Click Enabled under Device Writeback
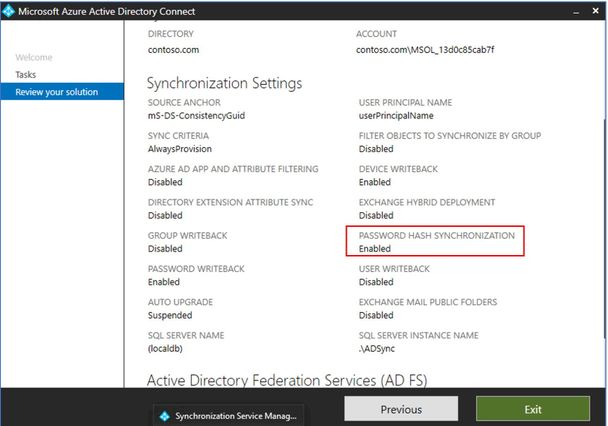 375,182
